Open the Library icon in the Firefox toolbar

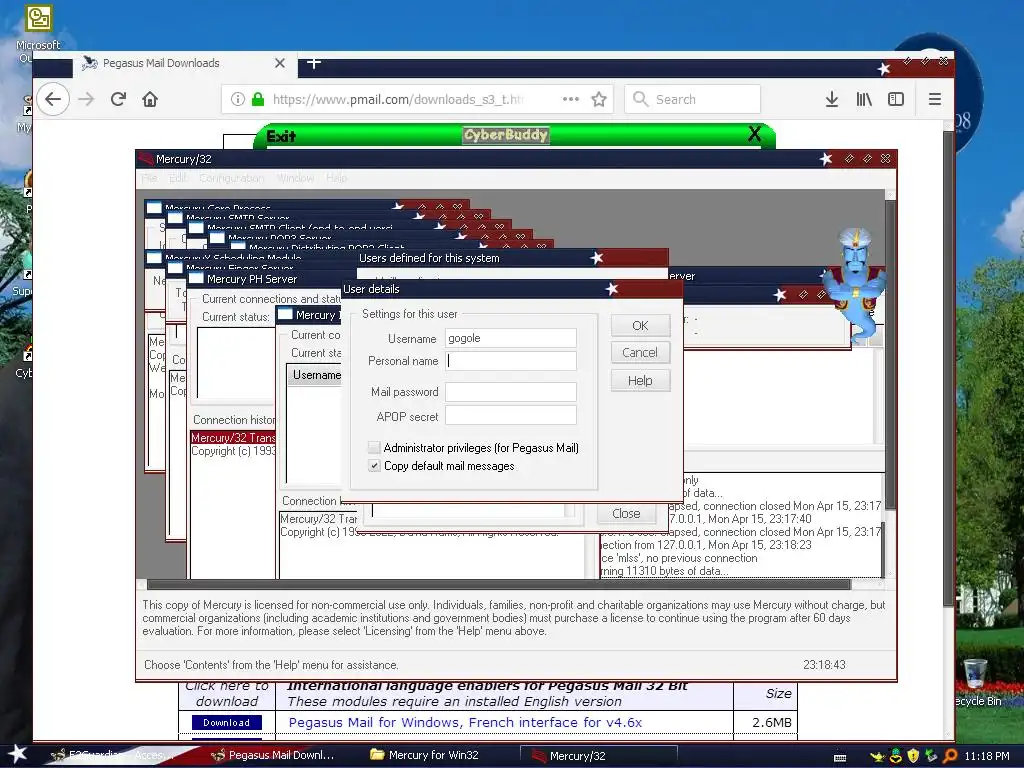tap(864, 99)
